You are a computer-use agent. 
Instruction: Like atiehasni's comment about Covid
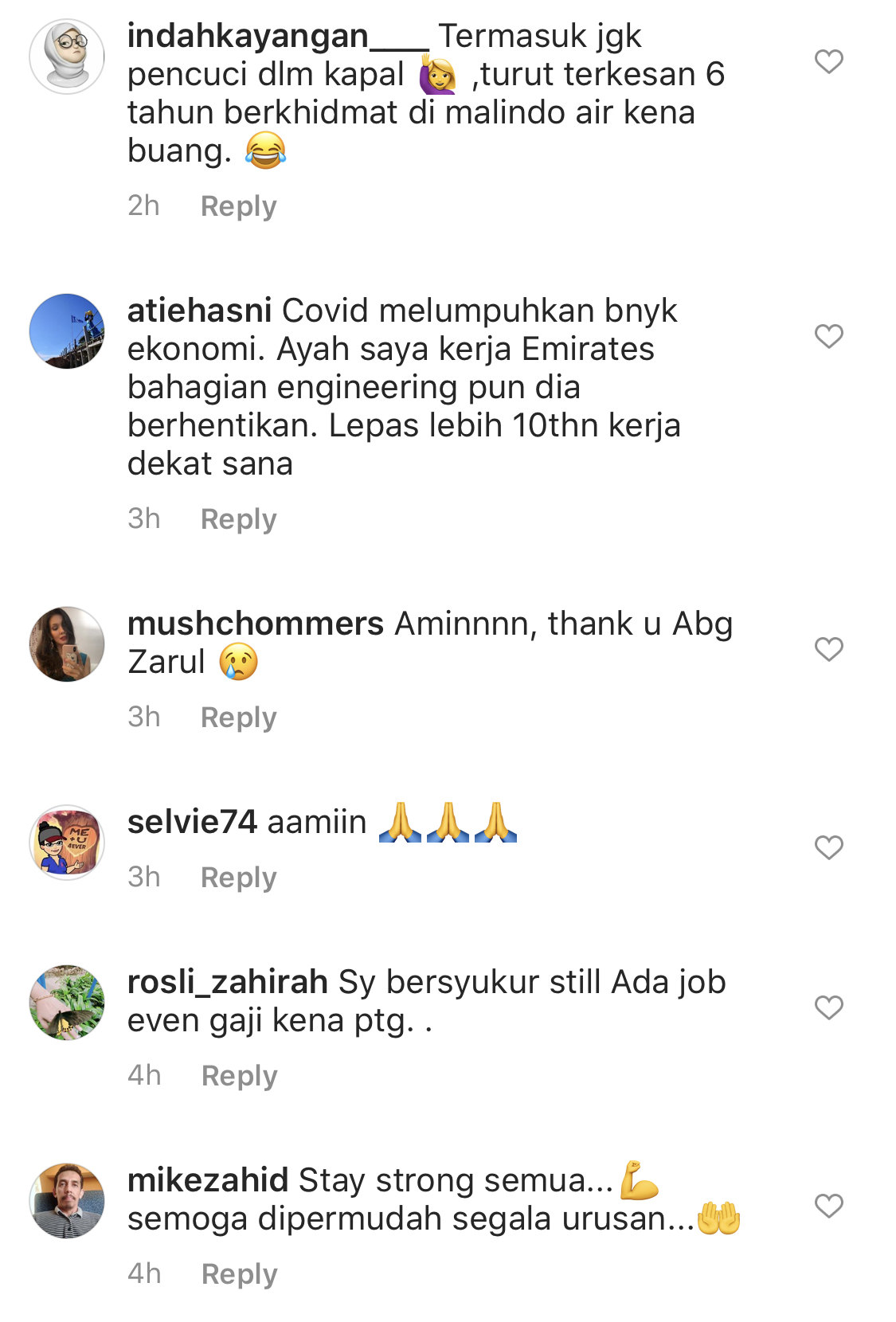(828, 336)
